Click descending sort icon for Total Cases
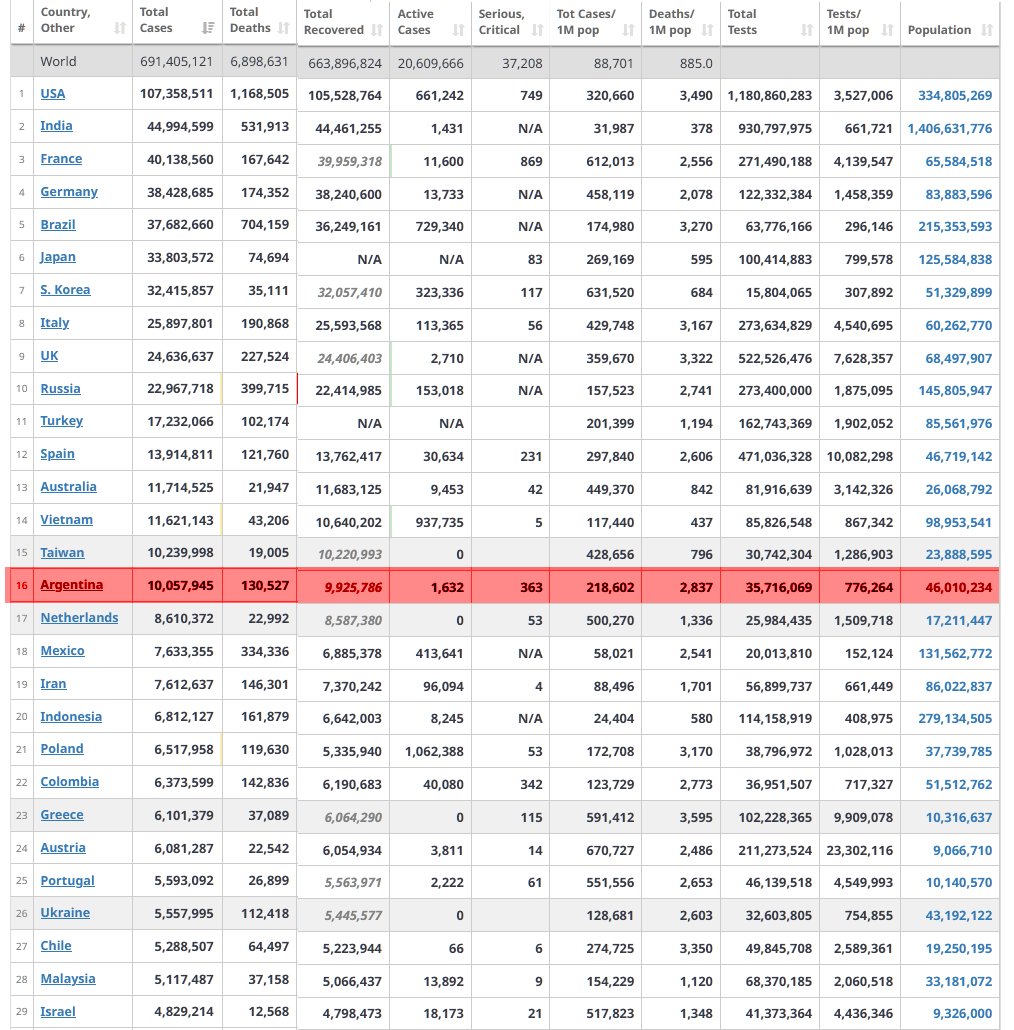Screen dimensions: 1014x1030 coord(208,29)
